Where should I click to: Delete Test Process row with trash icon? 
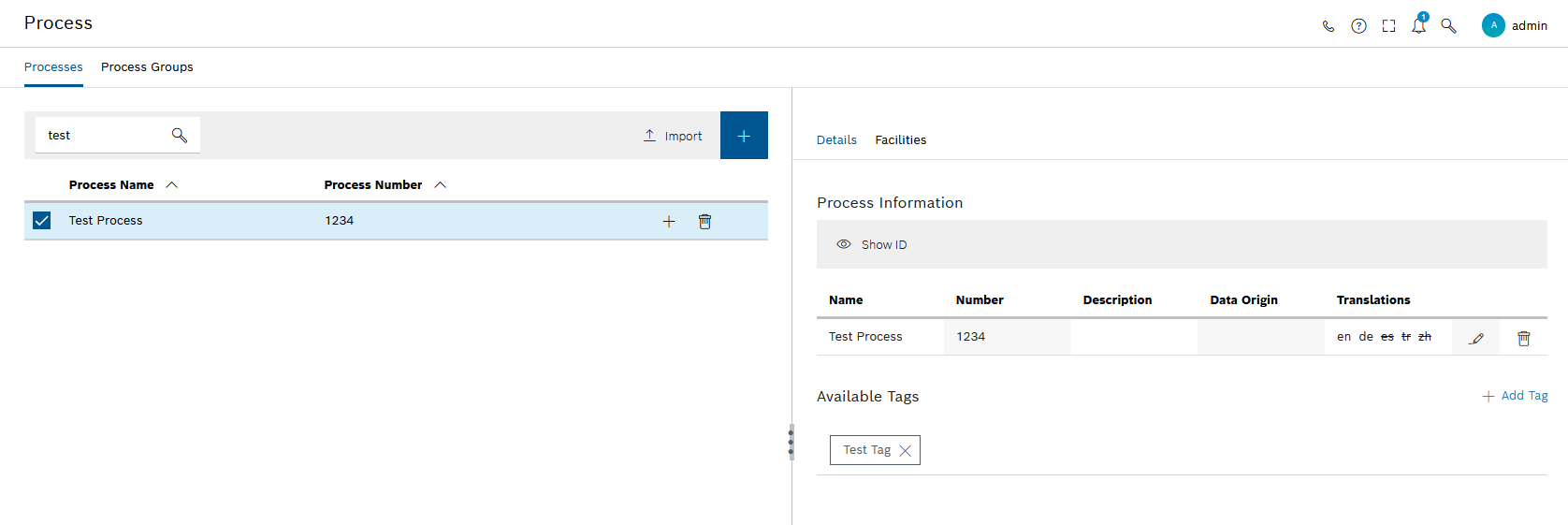pos(704,222)
